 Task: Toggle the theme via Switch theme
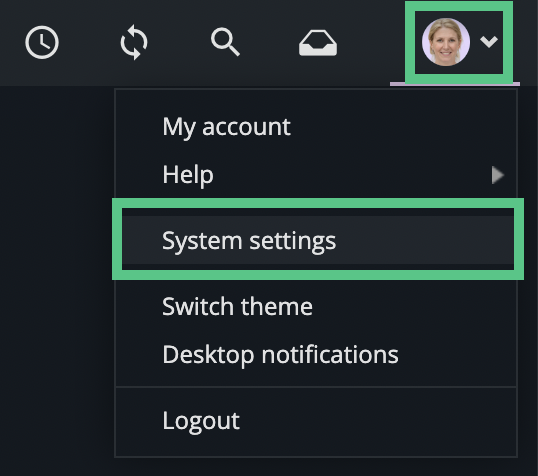[x=316, y=306]
